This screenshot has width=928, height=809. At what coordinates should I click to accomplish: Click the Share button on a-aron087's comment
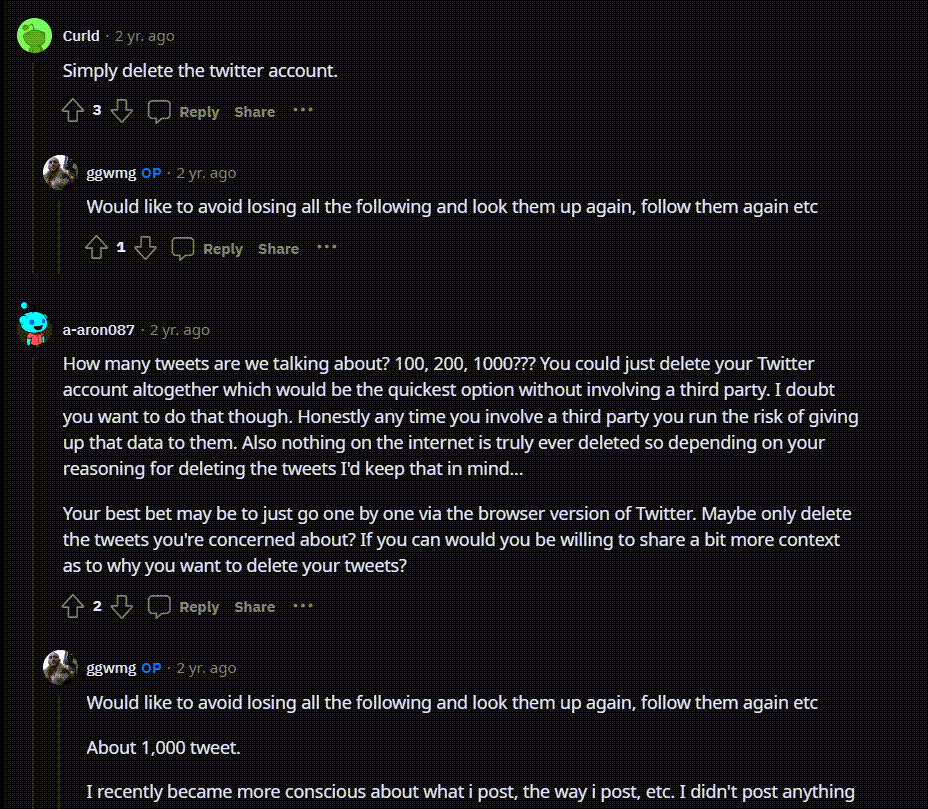pyautogui.click(x=254, y=606)
